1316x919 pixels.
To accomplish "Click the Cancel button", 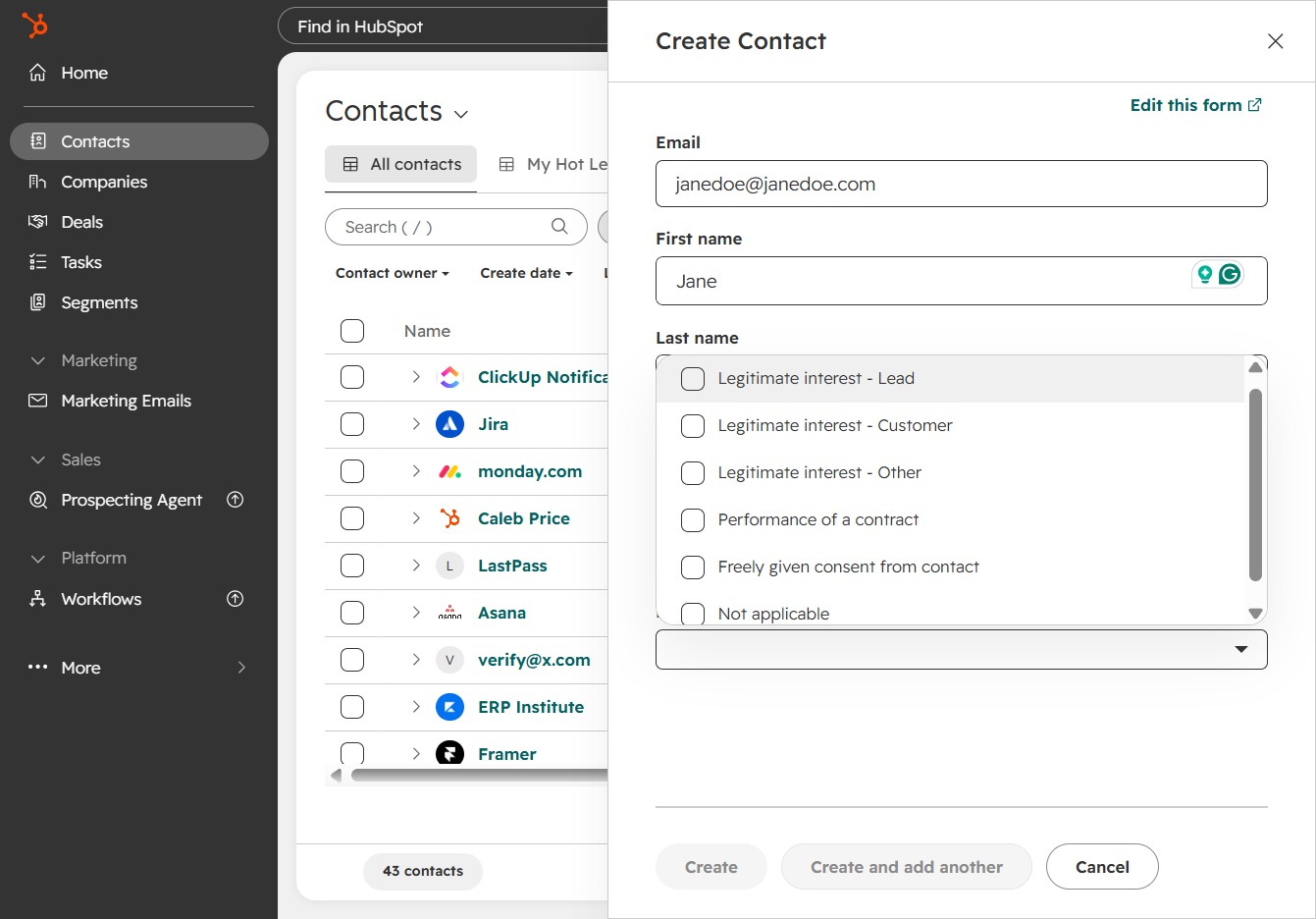I will 1102,867.
